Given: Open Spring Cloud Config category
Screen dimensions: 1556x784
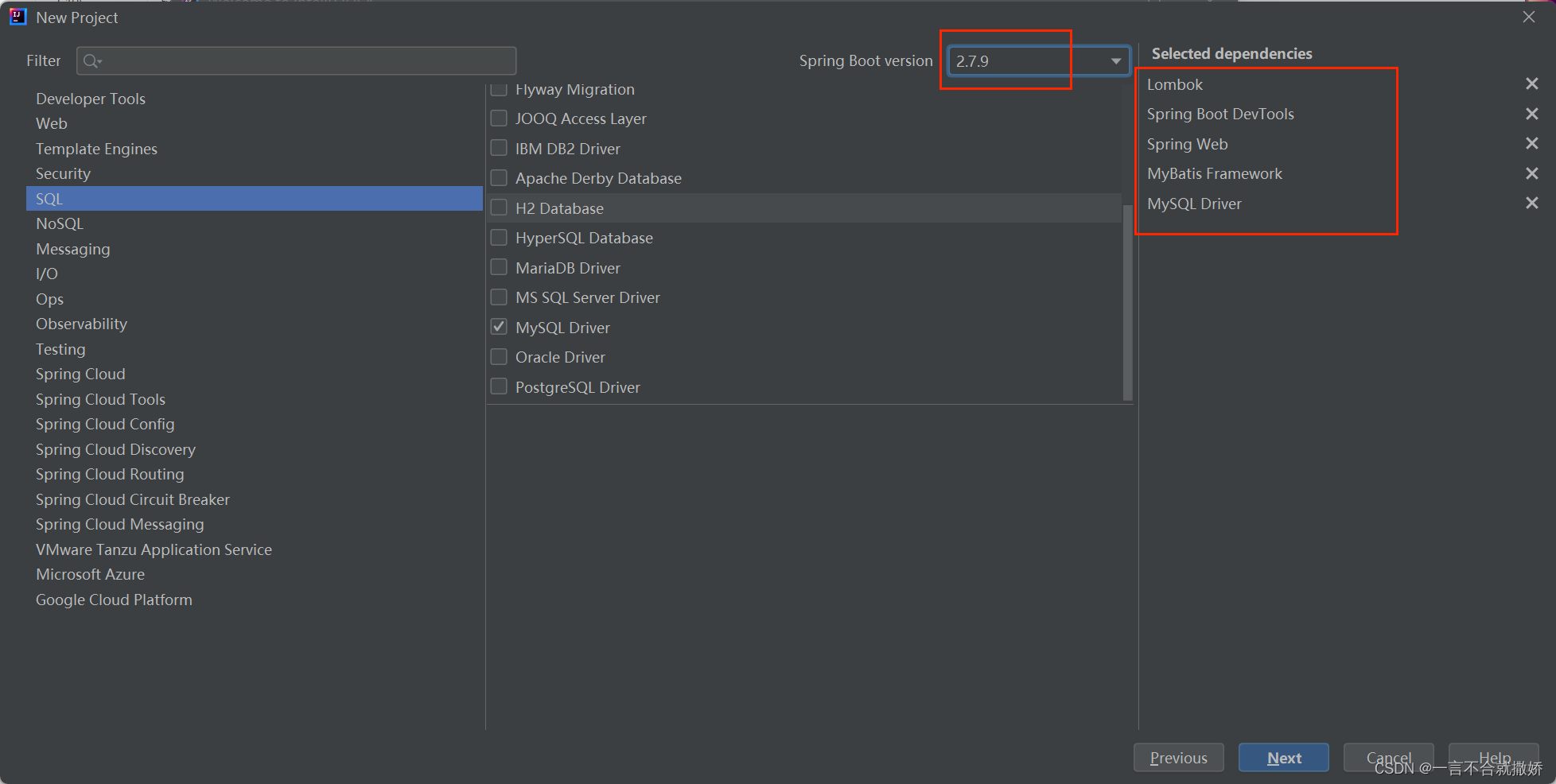Looking at the screenshot, I should [255, 424].
